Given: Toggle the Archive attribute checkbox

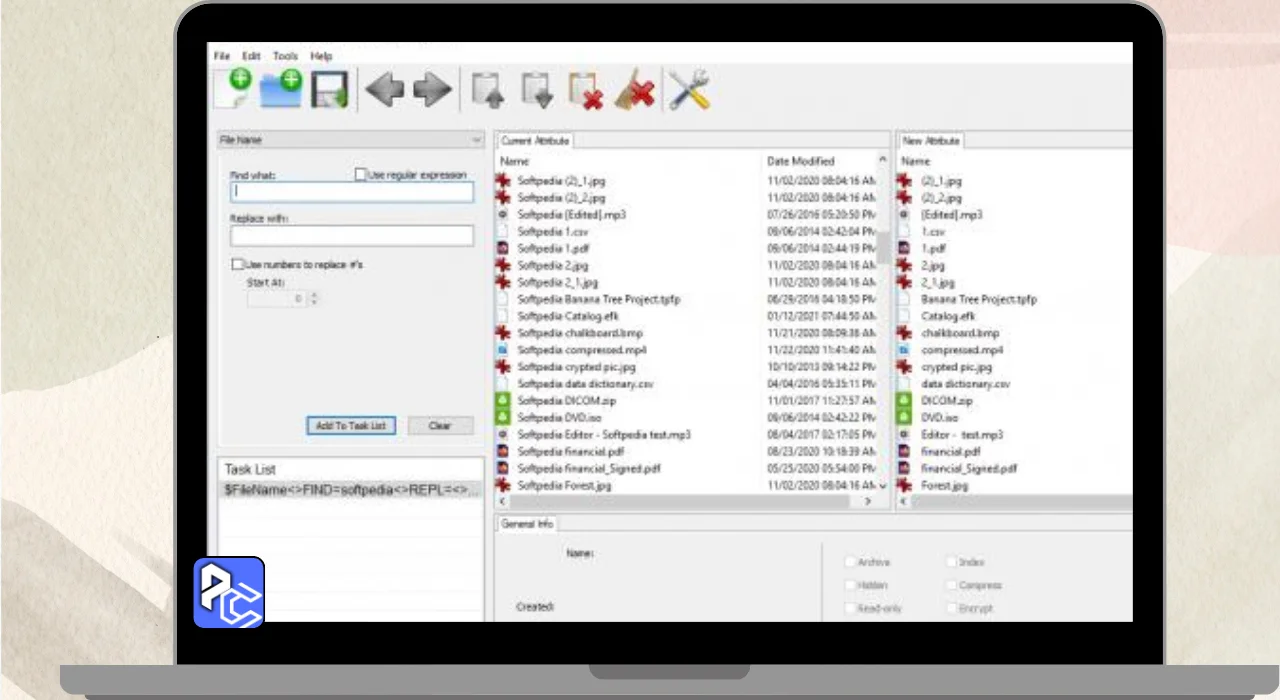Looking at the screenshot, I should [x=850, y=563].
